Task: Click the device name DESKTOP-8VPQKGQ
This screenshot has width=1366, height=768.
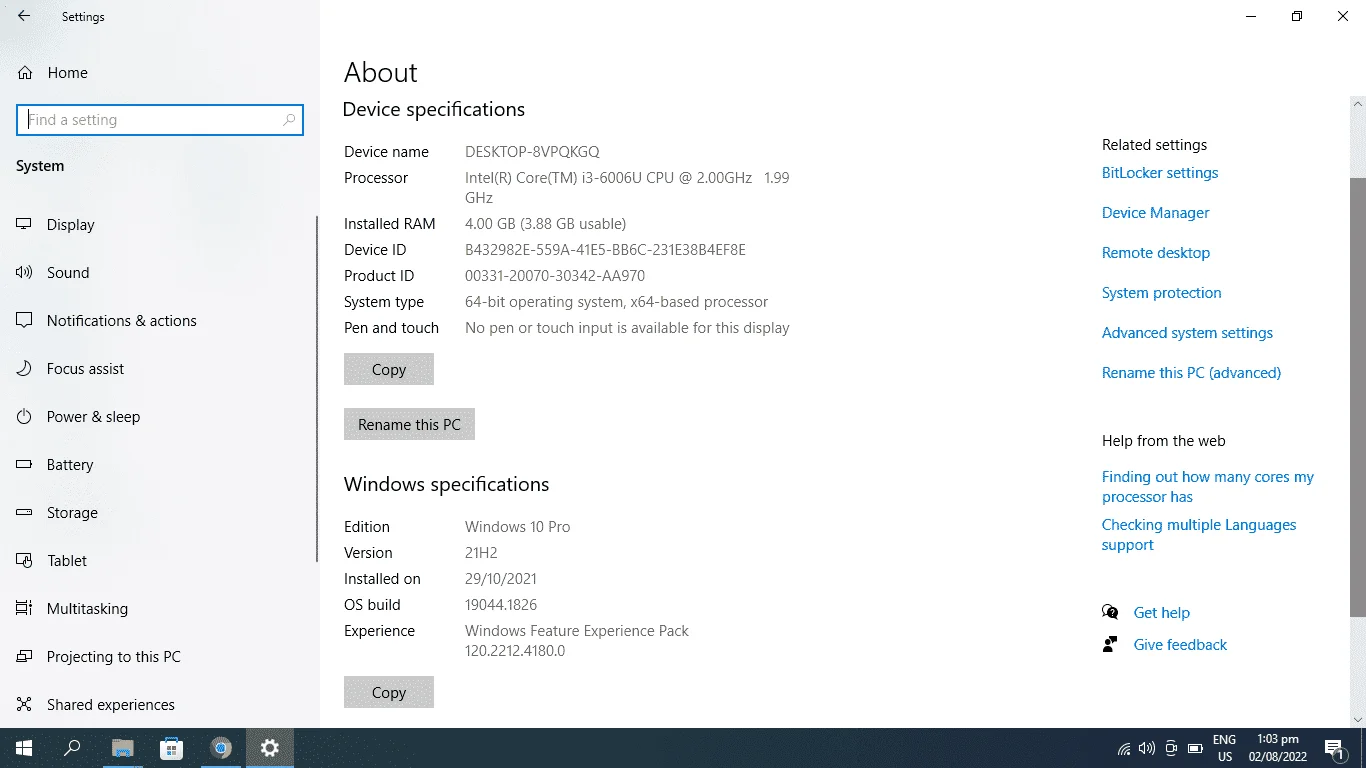Action: pos(532,152)
